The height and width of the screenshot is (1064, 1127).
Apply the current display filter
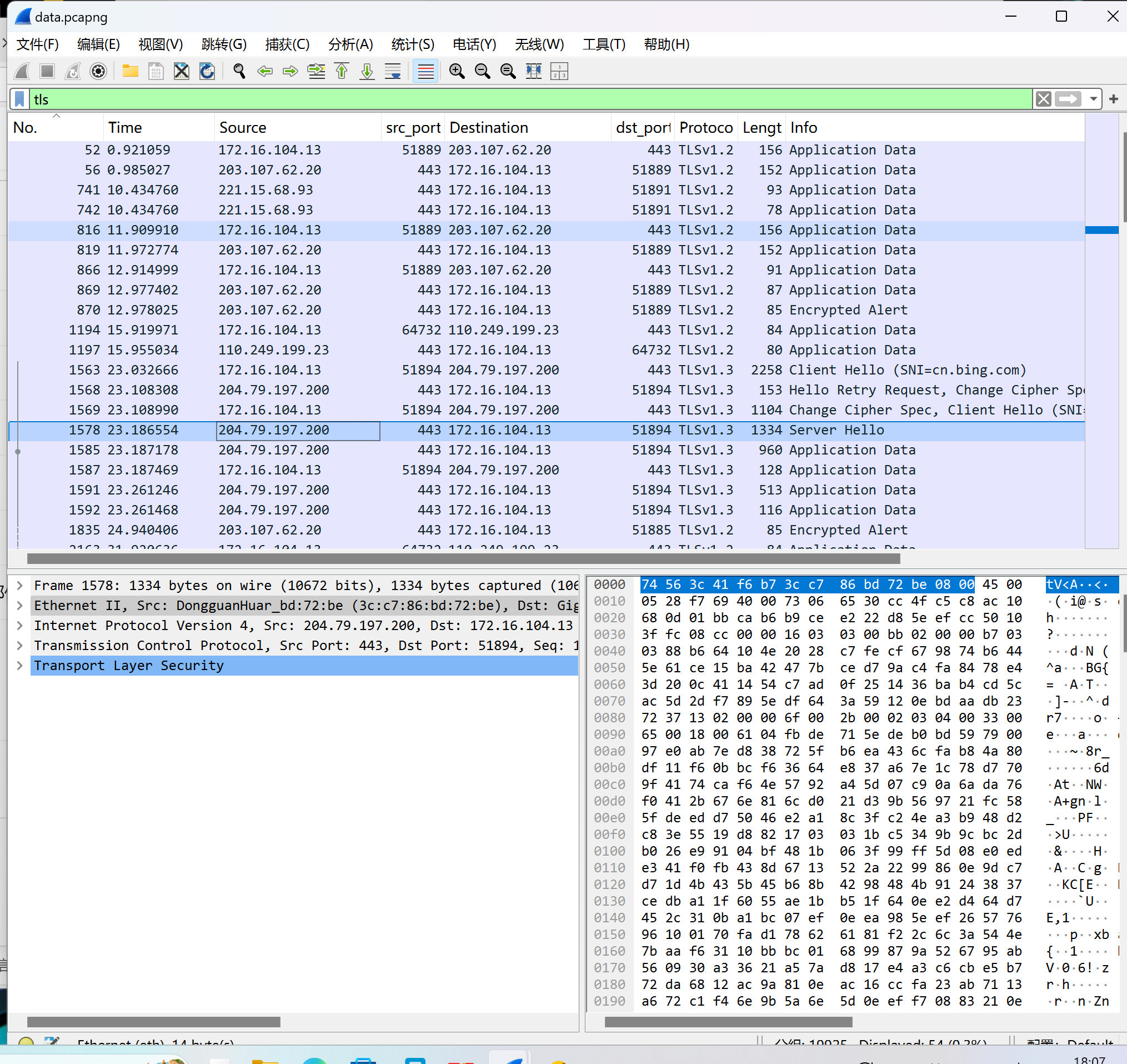(1068, 99)
